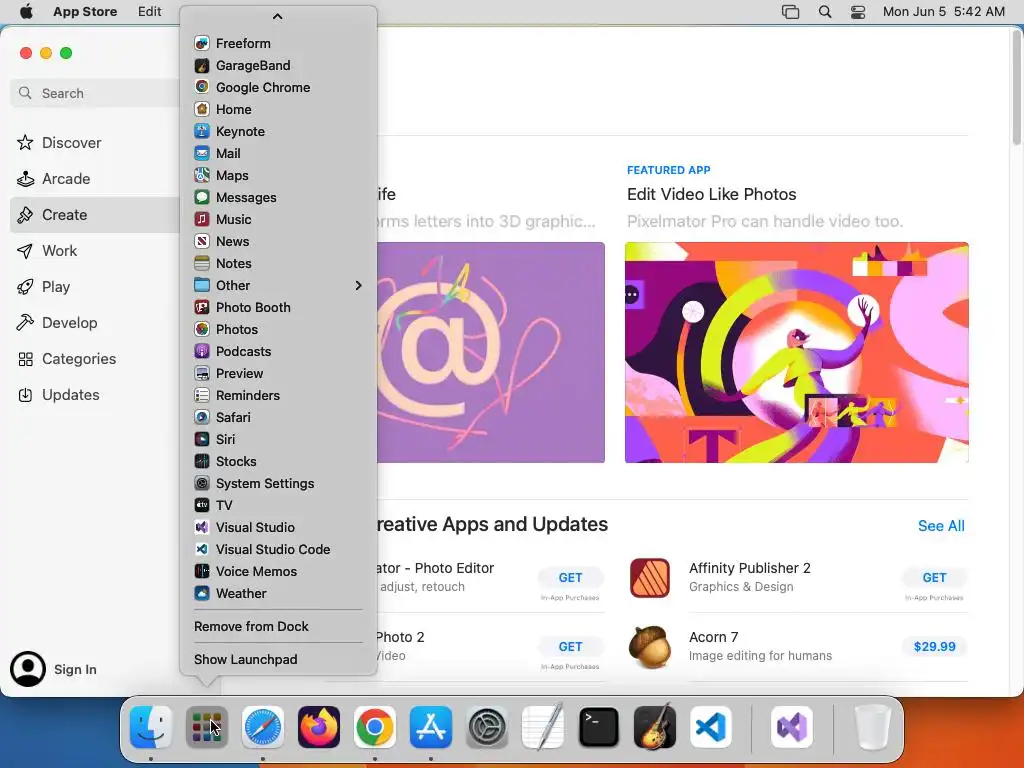Choose GarageBand in the Launchpad menu list
This screenshot has height=768, width=1024.
[278, 65]
